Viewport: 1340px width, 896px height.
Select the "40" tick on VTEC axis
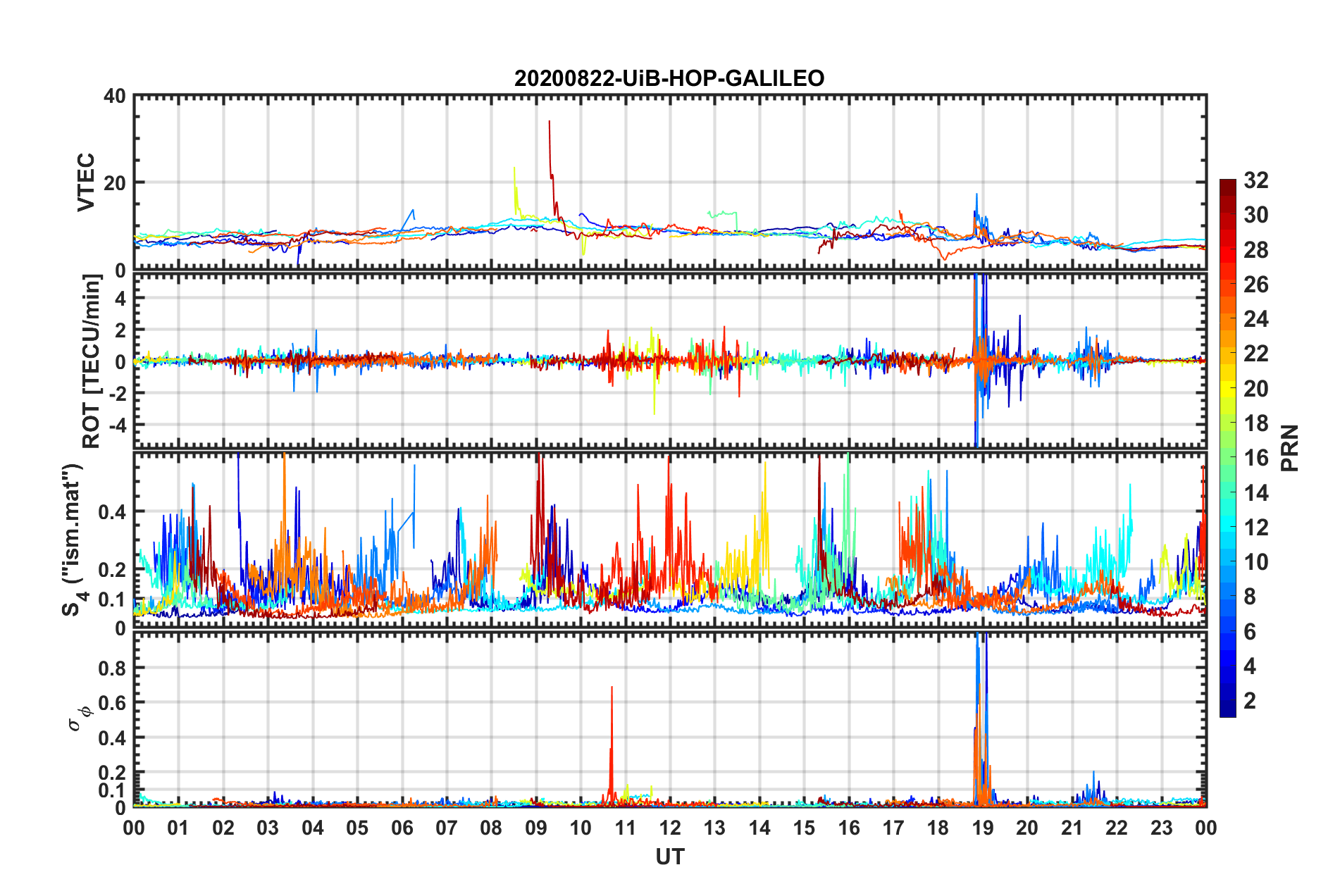click(115, 96)
